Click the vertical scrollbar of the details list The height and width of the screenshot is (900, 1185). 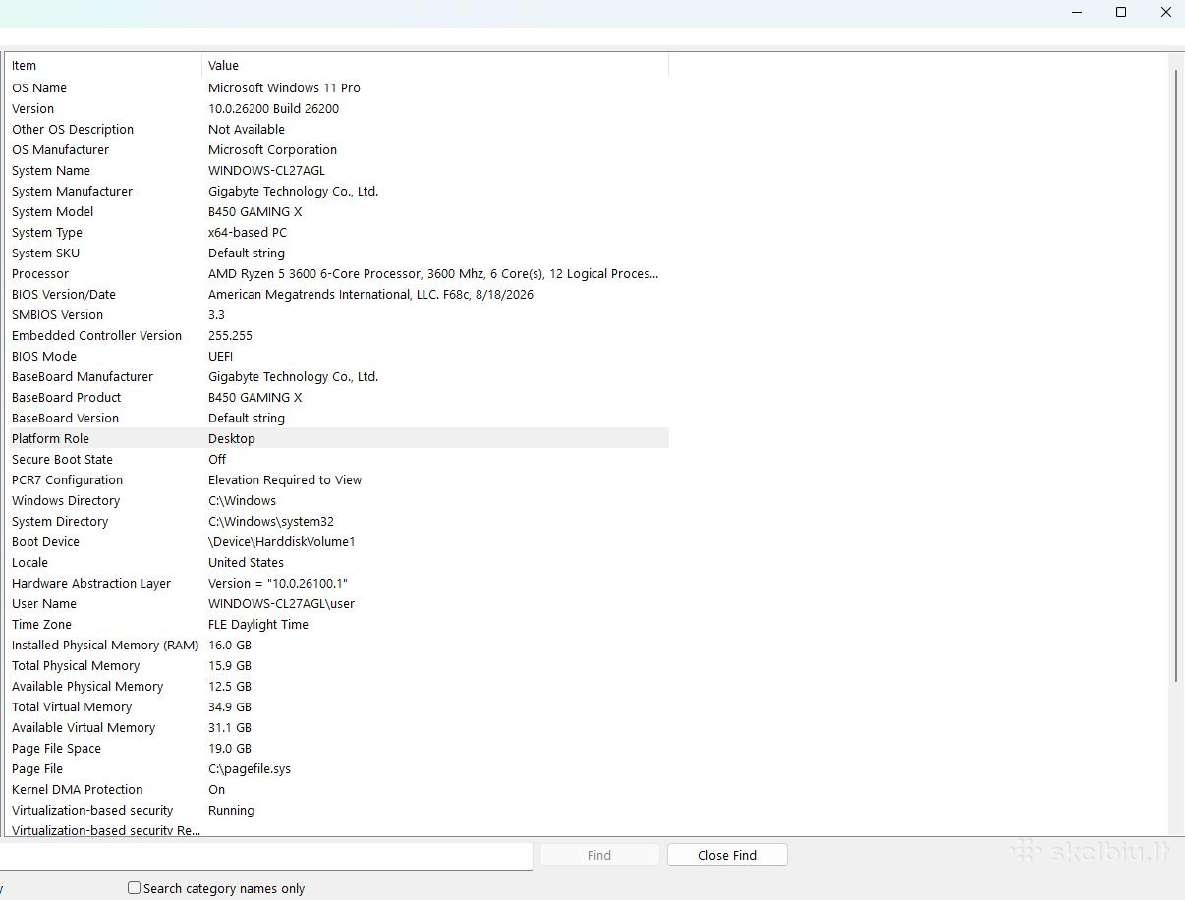1175,378
